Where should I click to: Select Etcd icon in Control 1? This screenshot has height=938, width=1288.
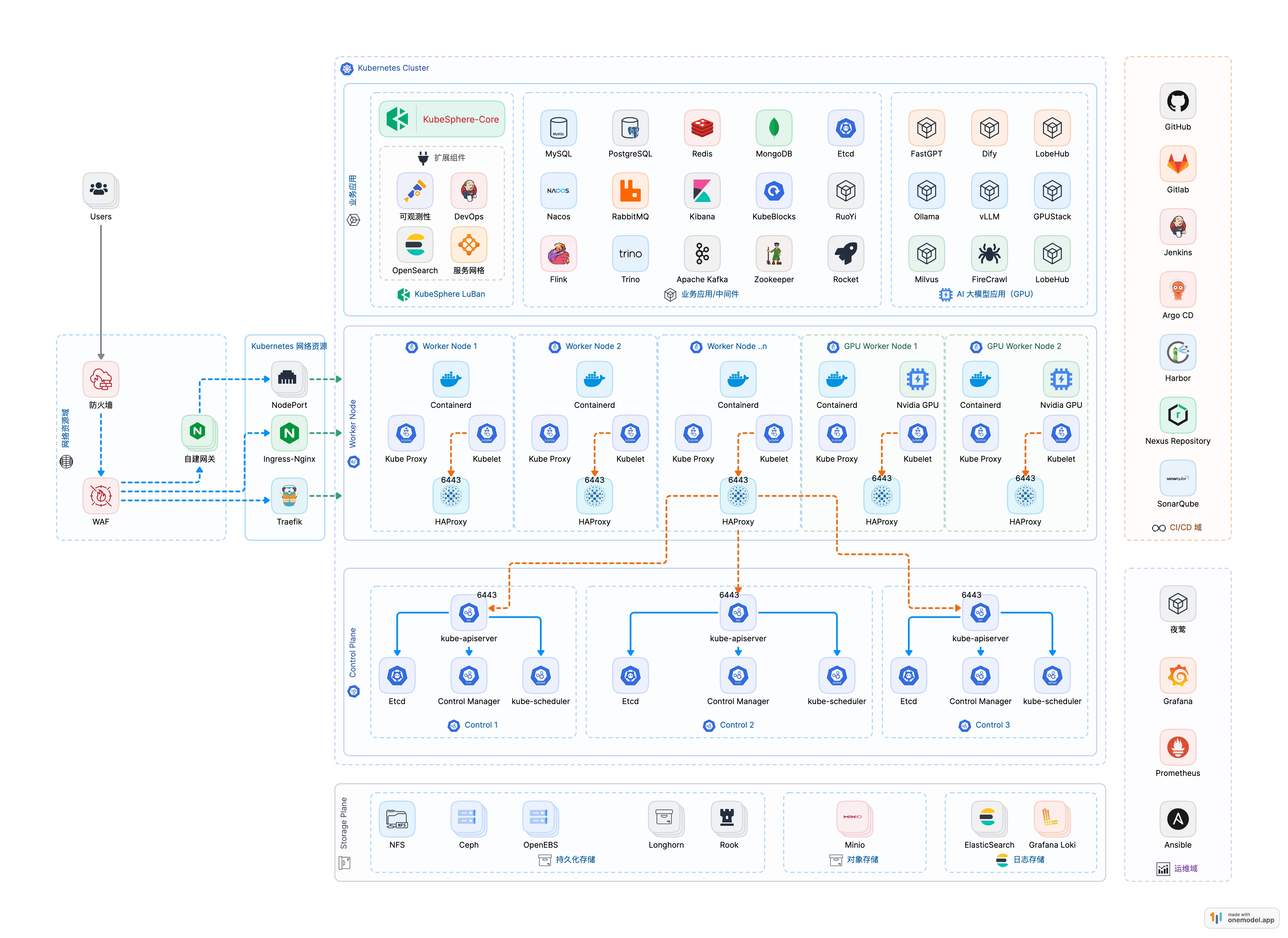(x=397, y=675)
